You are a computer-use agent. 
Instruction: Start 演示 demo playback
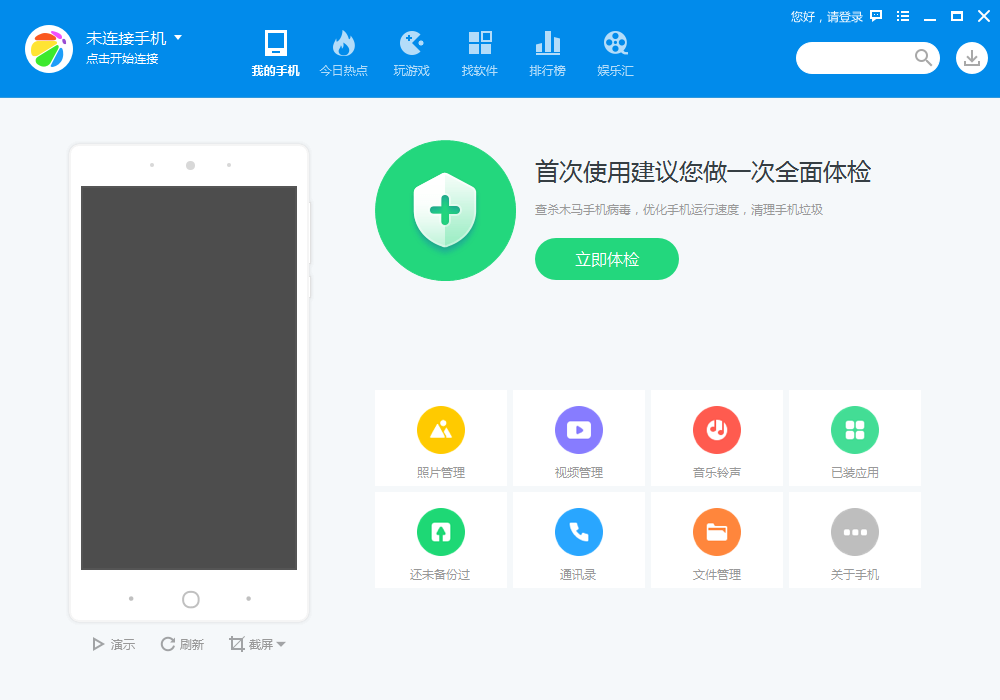[114, 645]
